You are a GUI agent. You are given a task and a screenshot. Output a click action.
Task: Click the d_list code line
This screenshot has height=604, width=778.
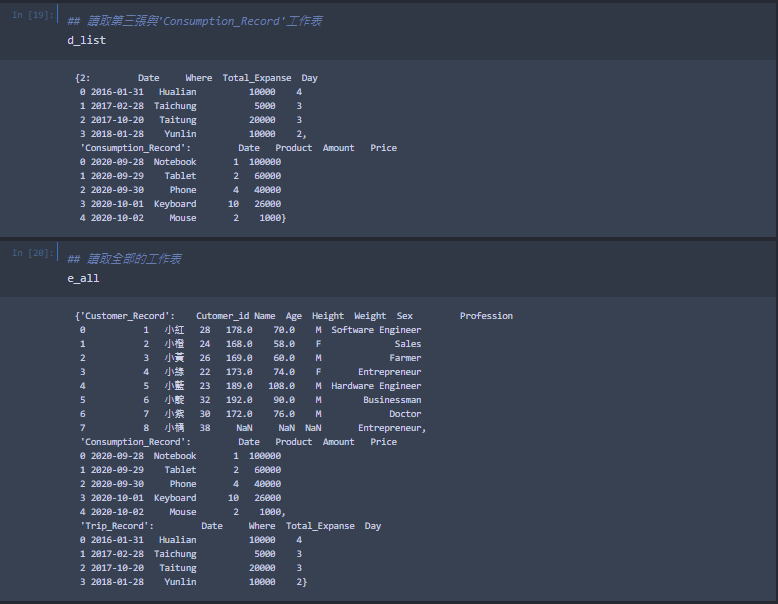pos(86,40)
